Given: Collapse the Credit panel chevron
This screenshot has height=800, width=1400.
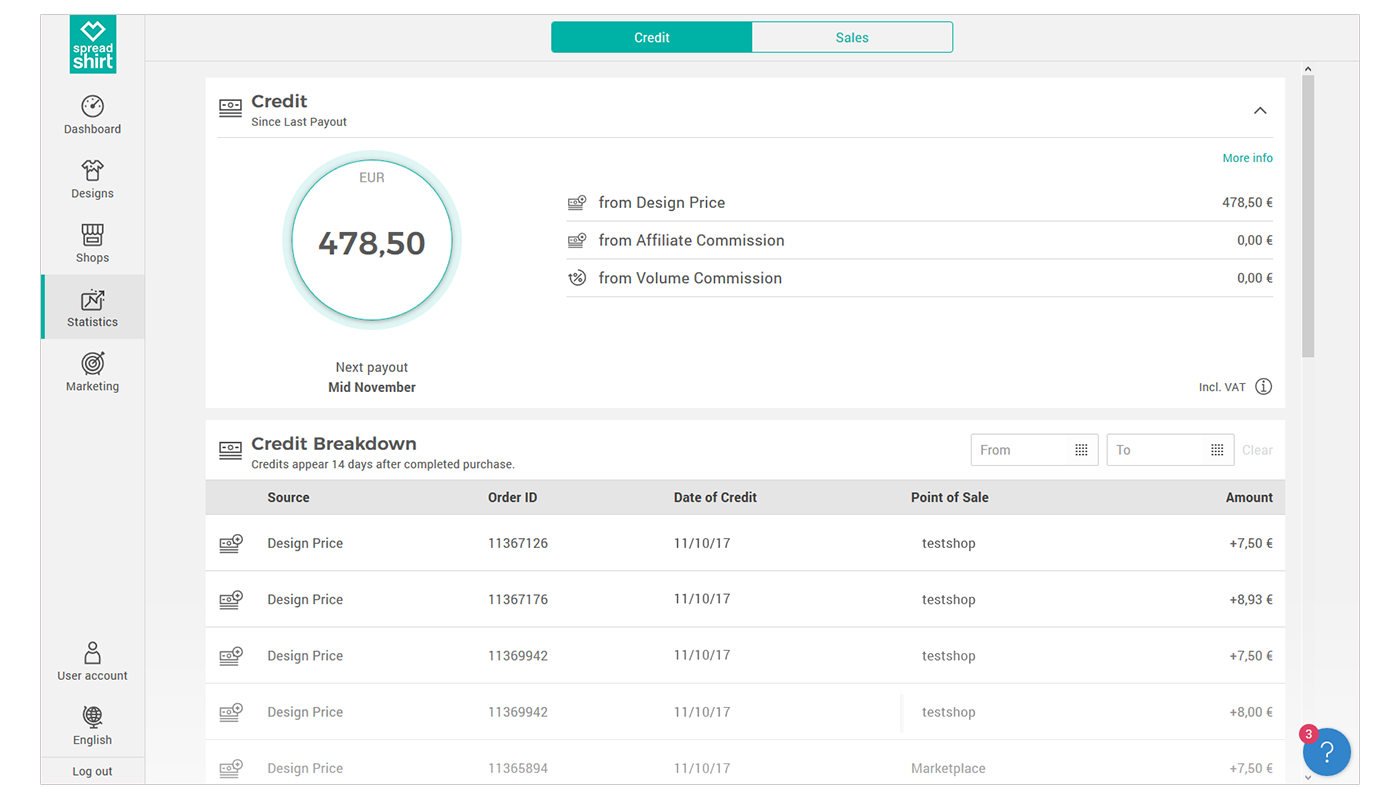Looking at the screenshot, I should tap(1260, 111).
